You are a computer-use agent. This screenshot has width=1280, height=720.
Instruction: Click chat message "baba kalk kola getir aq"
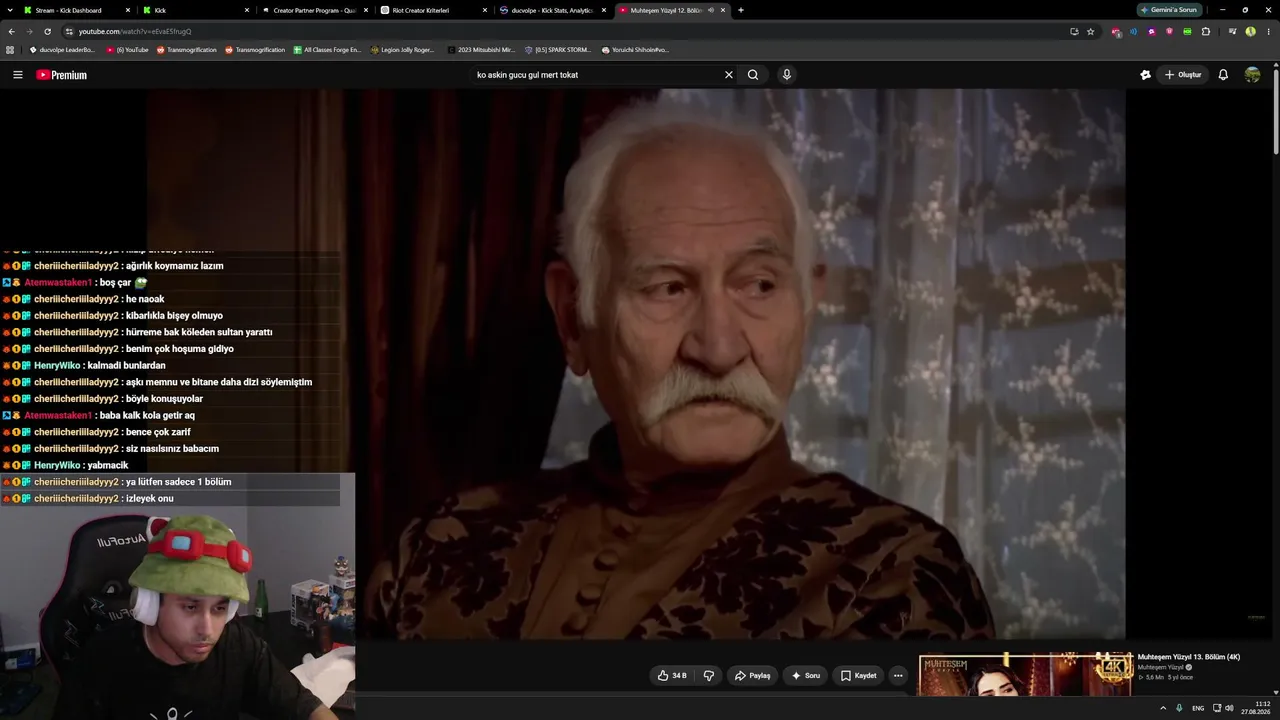[145, 415]
